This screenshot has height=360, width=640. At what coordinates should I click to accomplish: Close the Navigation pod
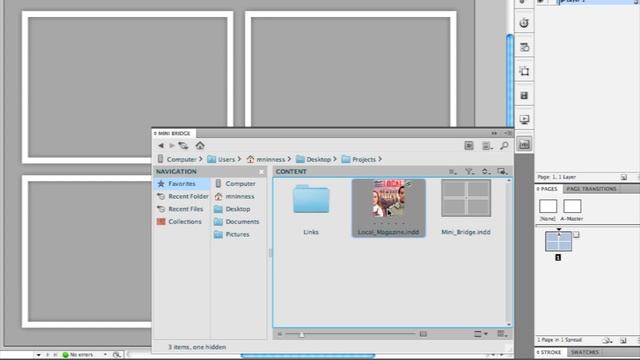pos(262,172)
